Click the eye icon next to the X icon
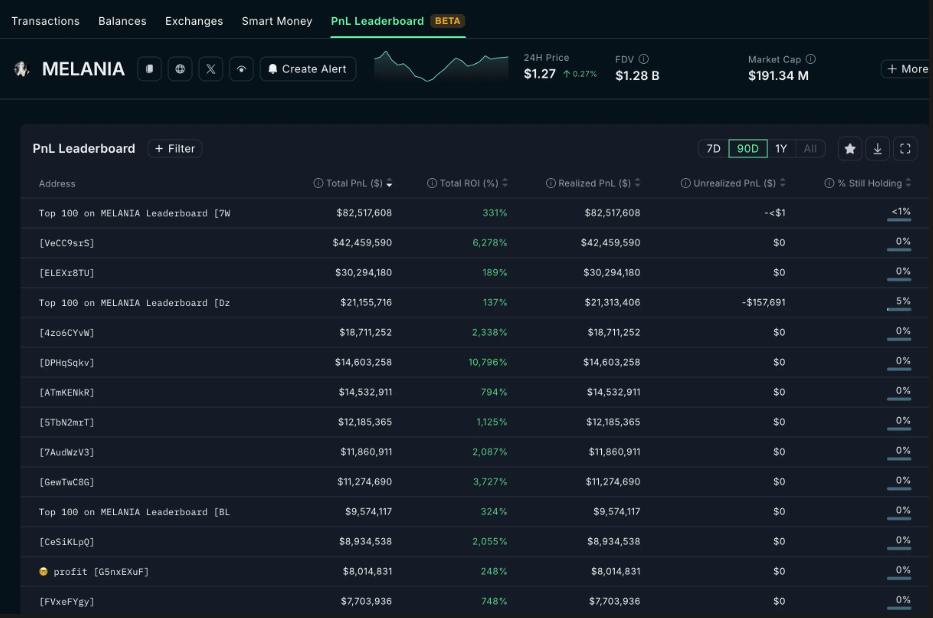Screen dimensions: 933x618 click(241, 69)
